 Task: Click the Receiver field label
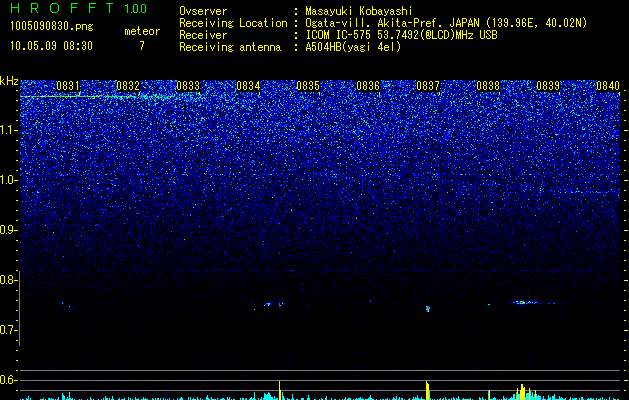pos(203,35)
